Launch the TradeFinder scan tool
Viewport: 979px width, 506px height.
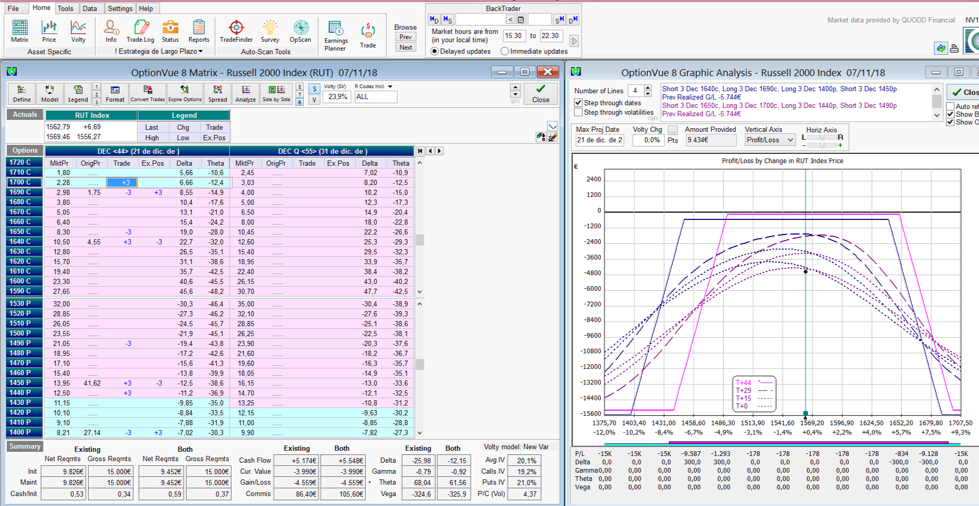tap(236, 31)
